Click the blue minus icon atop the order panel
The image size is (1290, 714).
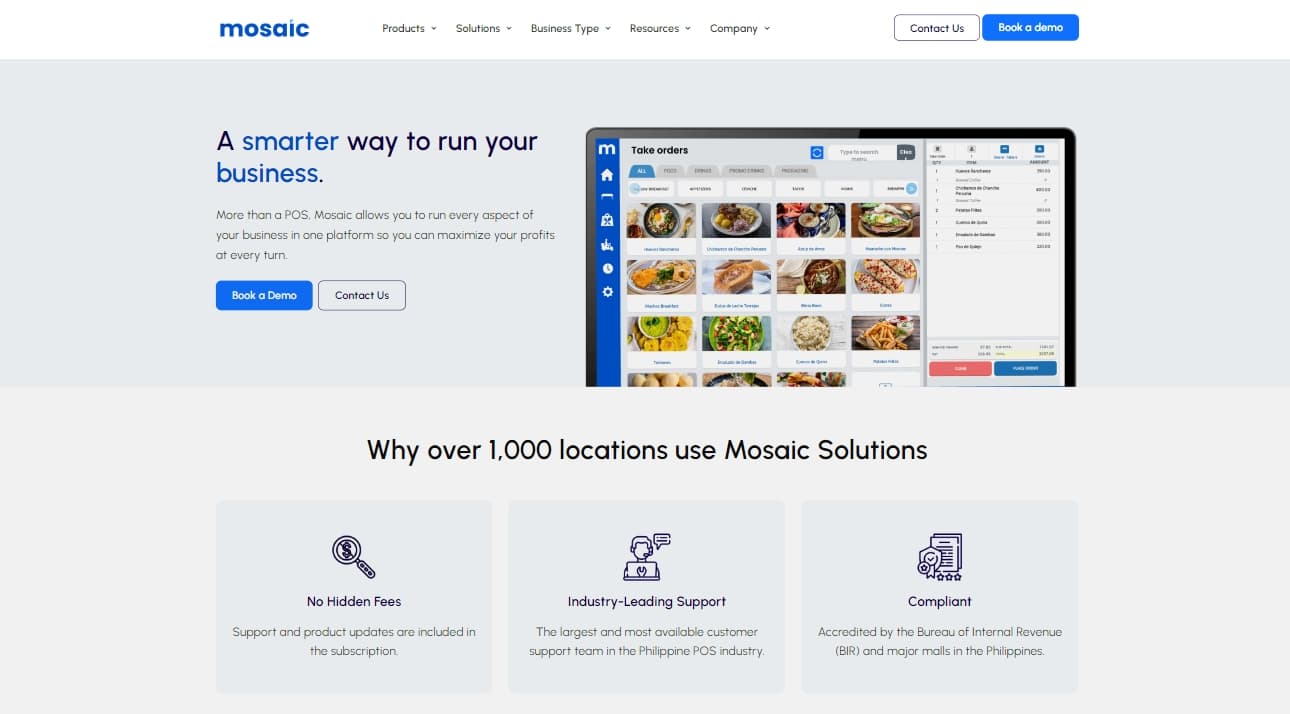pyautogui.click(x=1005, y=150)
